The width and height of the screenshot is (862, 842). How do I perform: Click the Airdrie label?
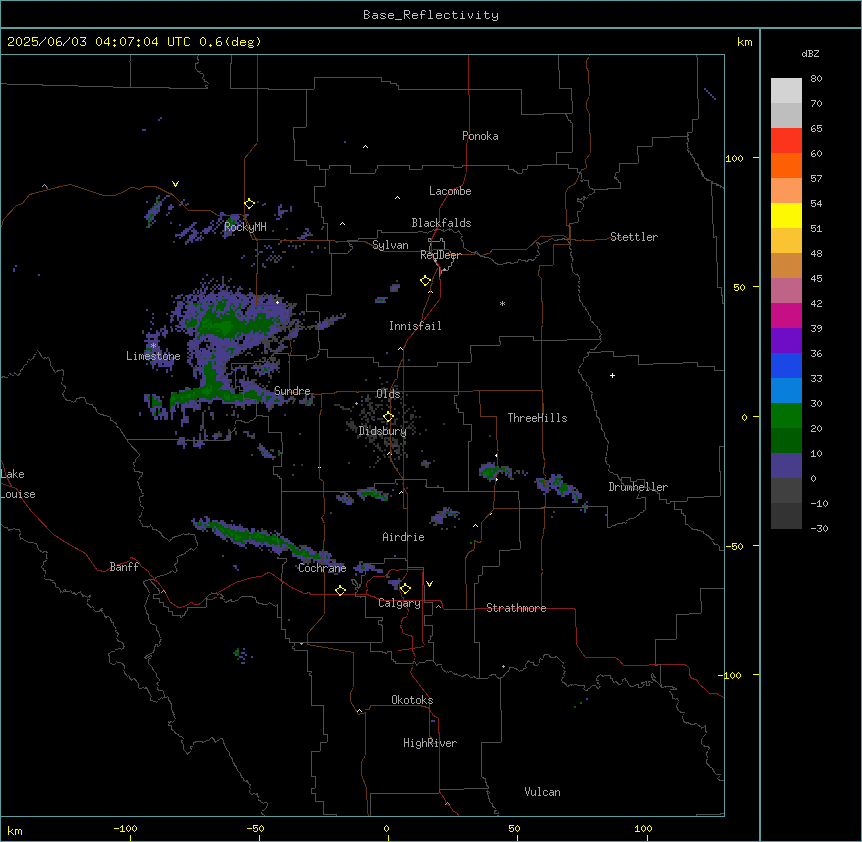coord(403,537)
